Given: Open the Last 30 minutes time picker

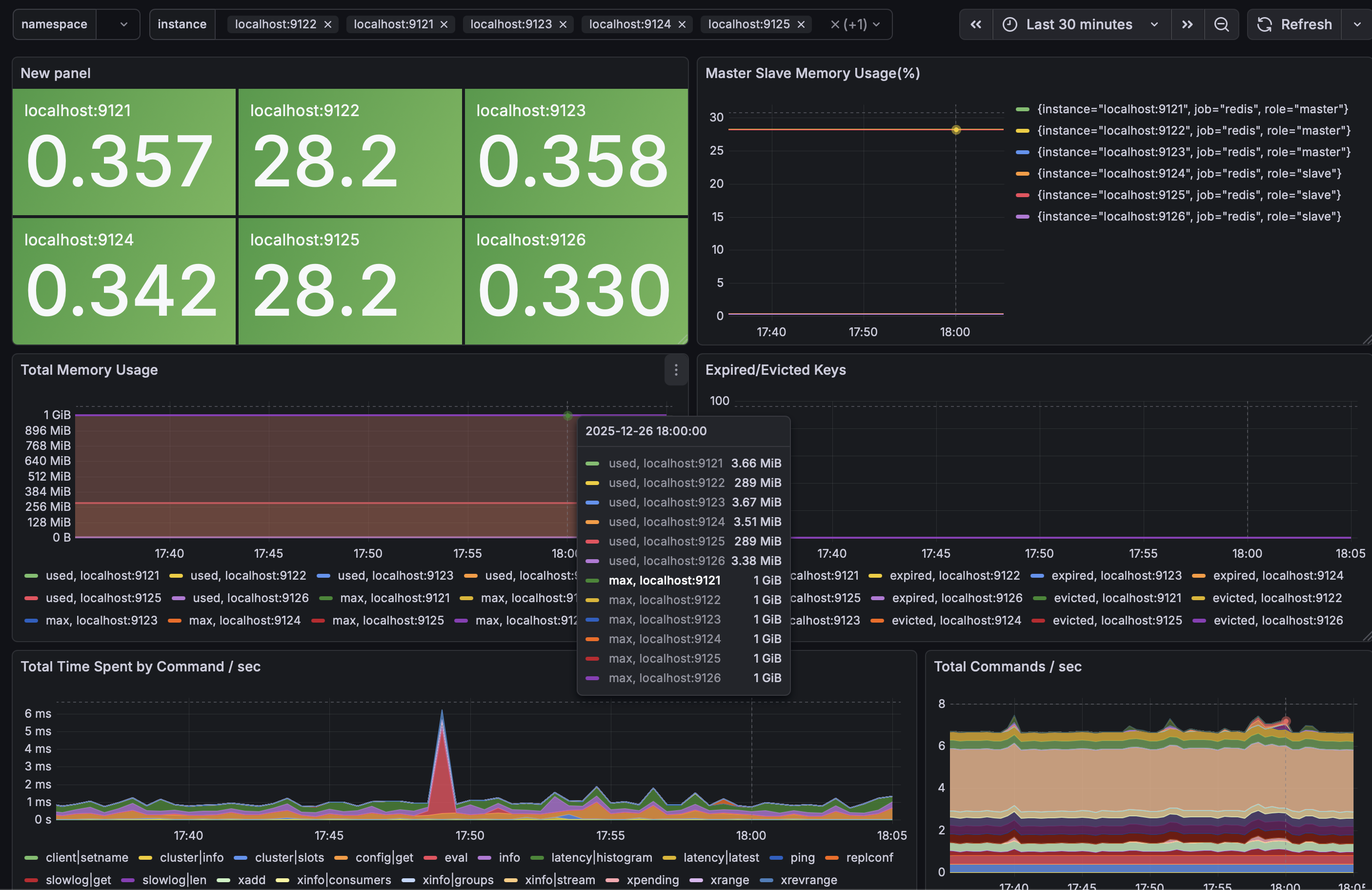Looking at the screenshot, I should 1079,24.
